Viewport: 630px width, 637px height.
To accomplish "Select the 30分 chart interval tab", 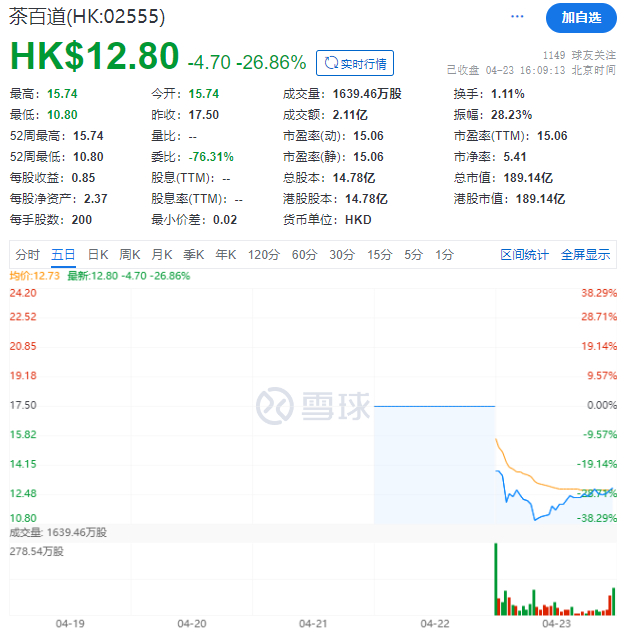I will point(342,255).
